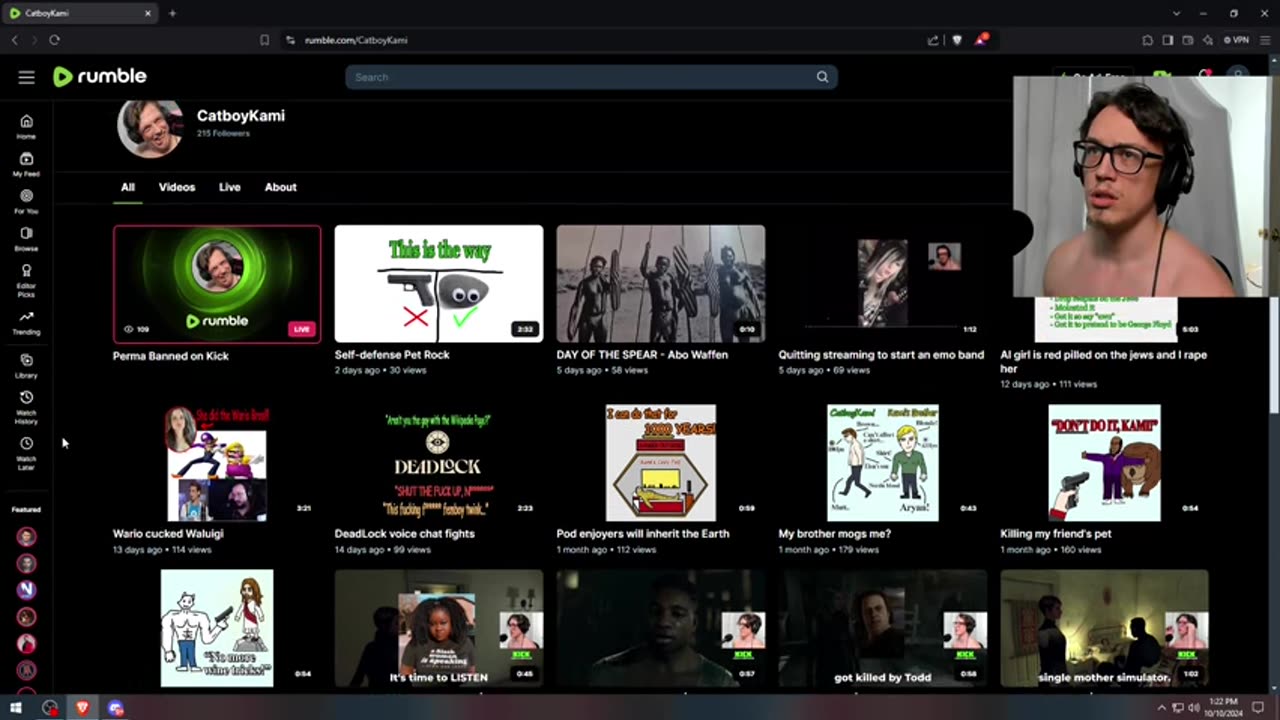1280x720 pixels.
Task: Open the tab search dropdown arrow
Action: (1176, 13)
